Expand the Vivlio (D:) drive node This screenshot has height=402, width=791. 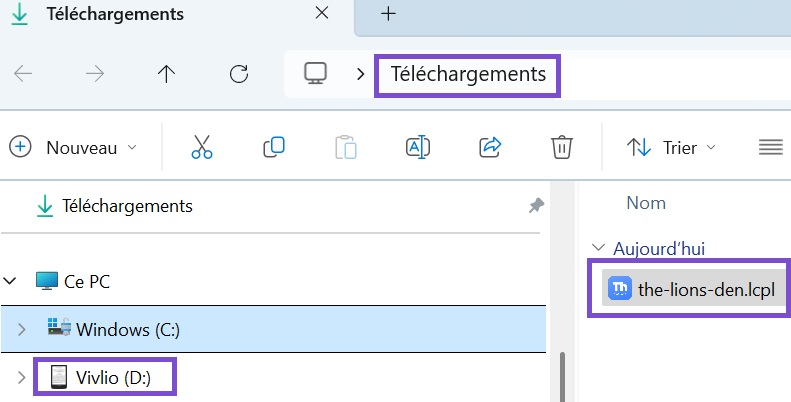21,377
